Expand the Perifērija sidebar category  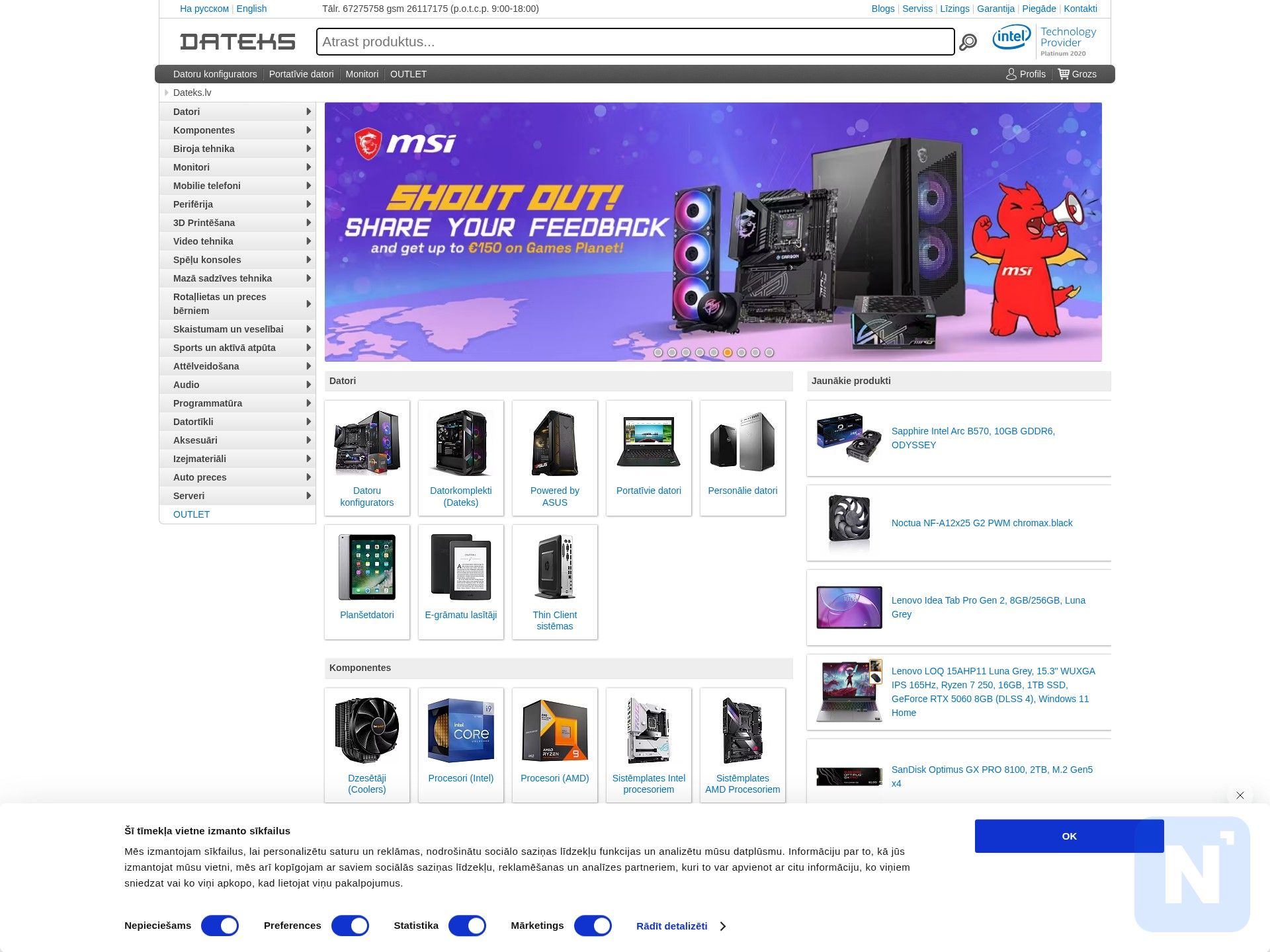237,204
